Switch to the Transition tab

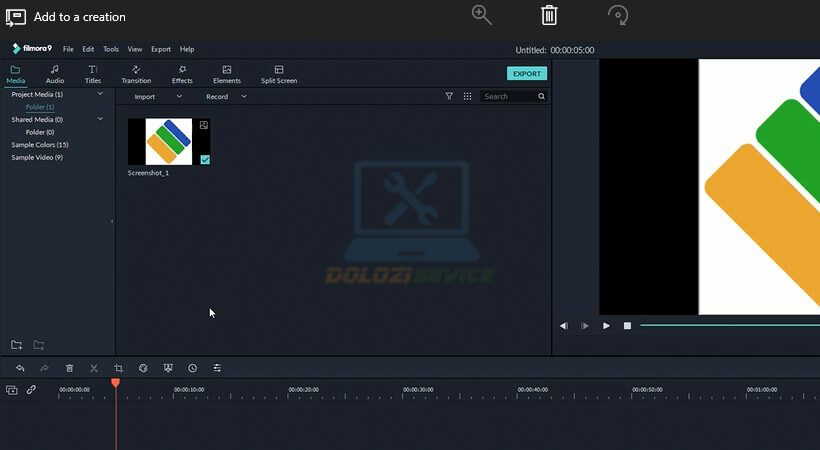[x=136, y=75]
